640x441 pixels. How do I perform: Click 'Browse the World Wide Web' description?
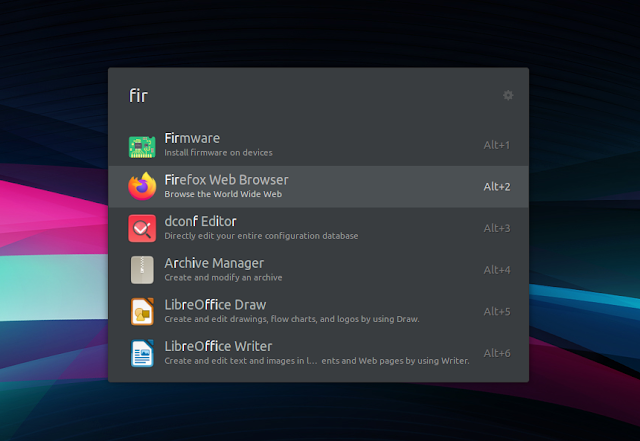pyautogui.click(x=223, y=194)
